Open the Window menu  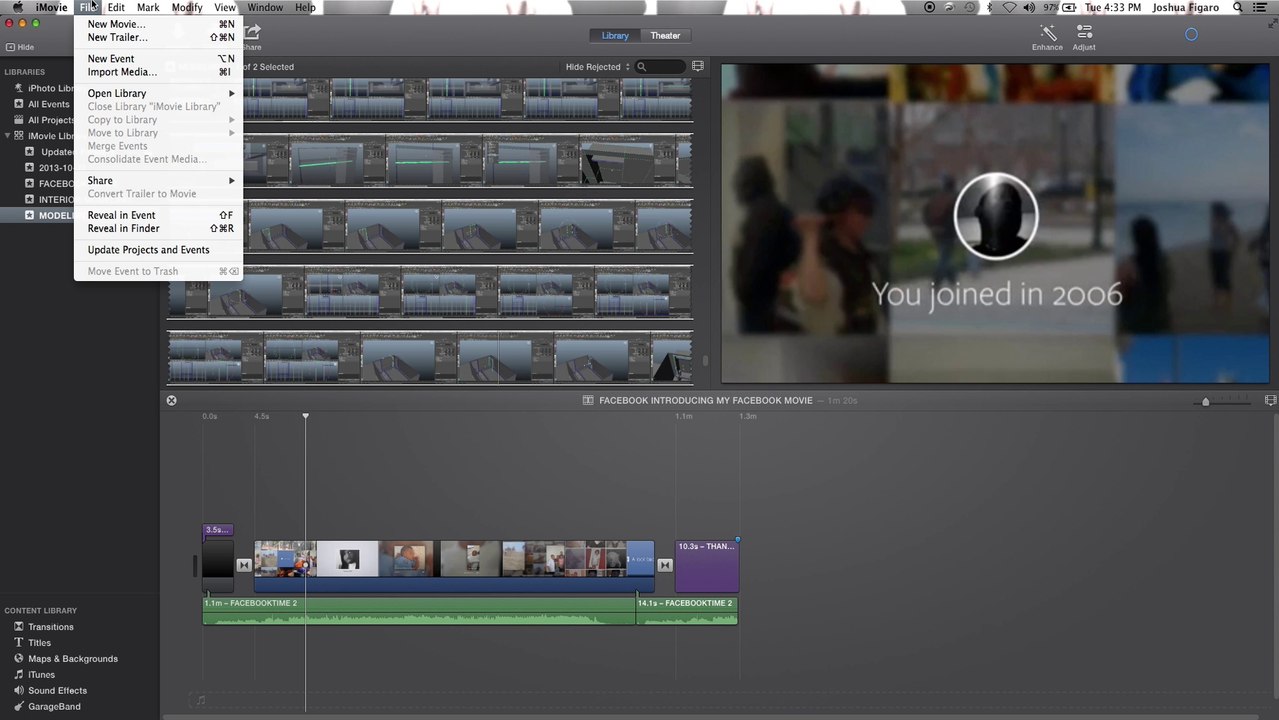(265, 7)
